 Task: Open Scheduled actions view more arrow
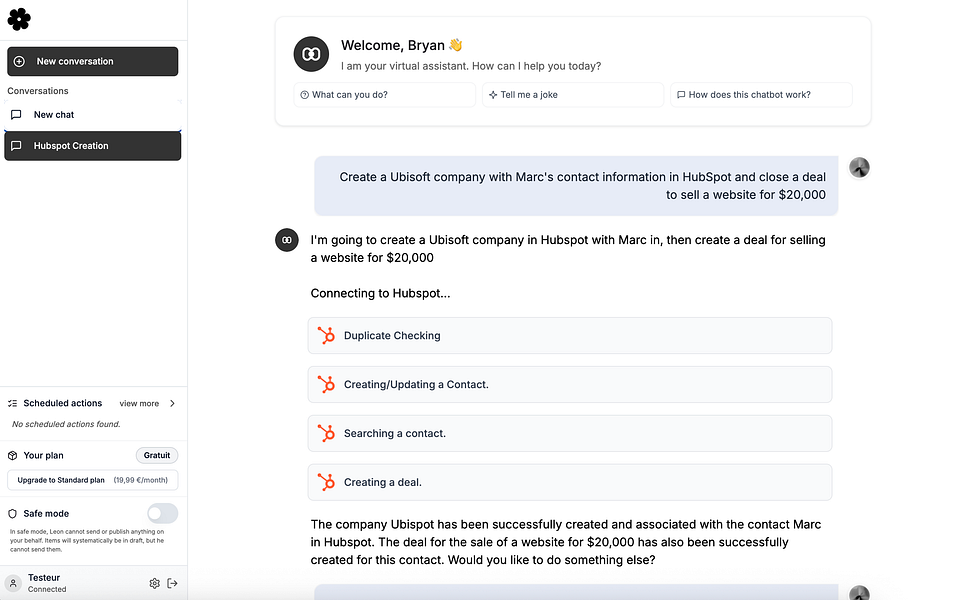172,404
